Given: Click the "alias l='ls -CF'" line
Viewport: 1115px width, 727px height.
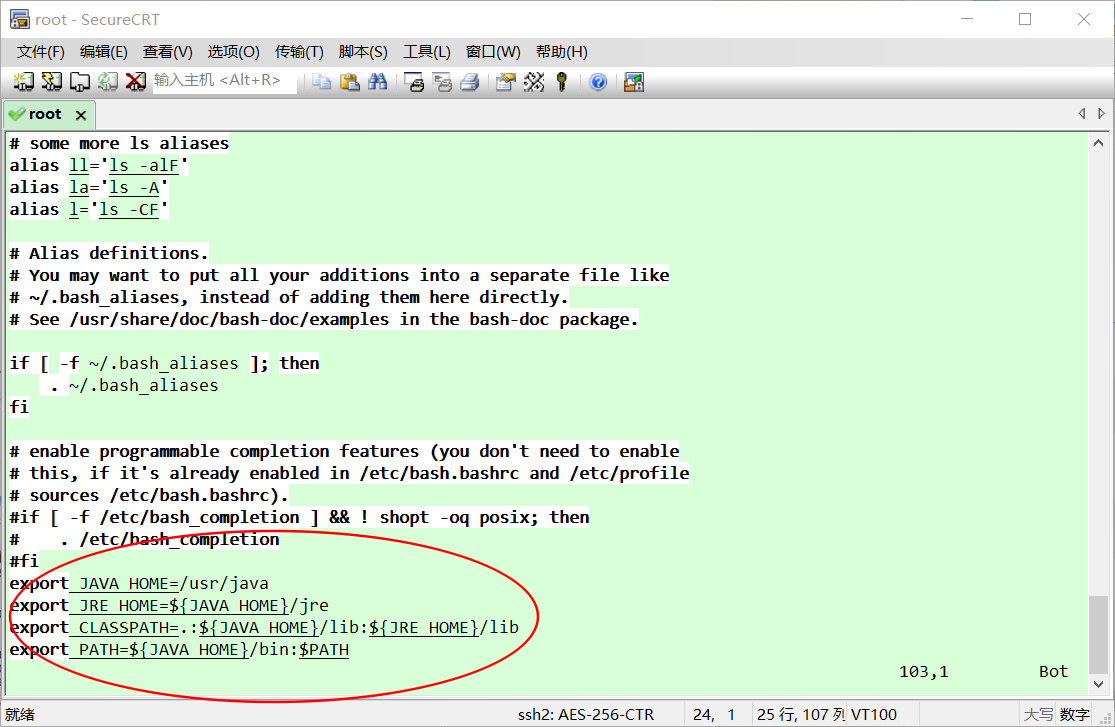Looking at the screenshot, I should [89, 210].
